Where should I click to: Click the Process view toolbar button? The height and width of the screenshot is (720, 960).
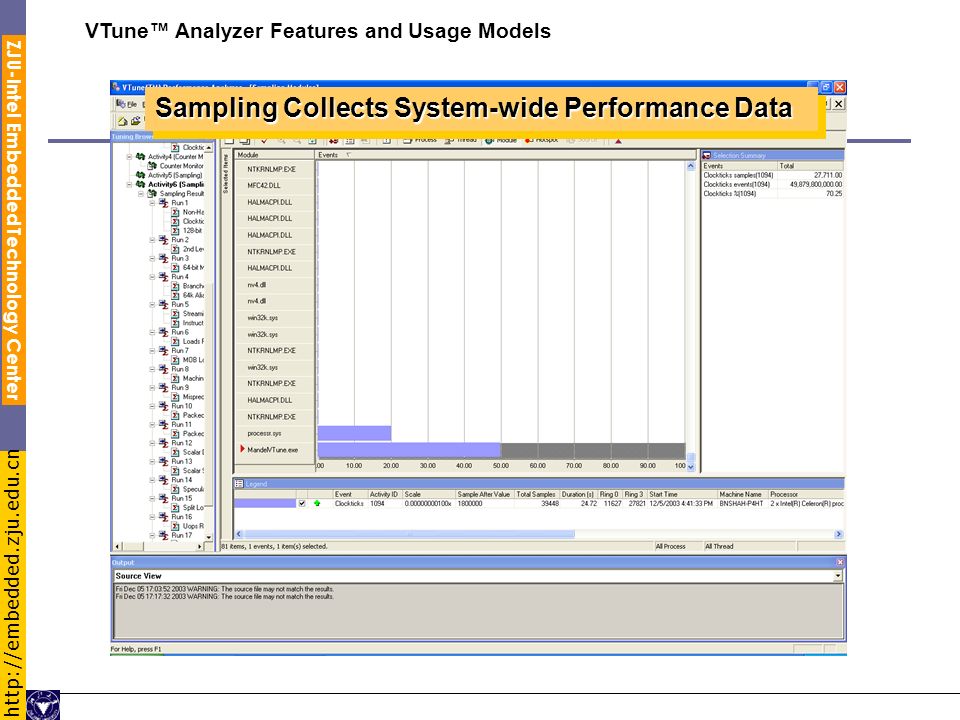point(420,141)
